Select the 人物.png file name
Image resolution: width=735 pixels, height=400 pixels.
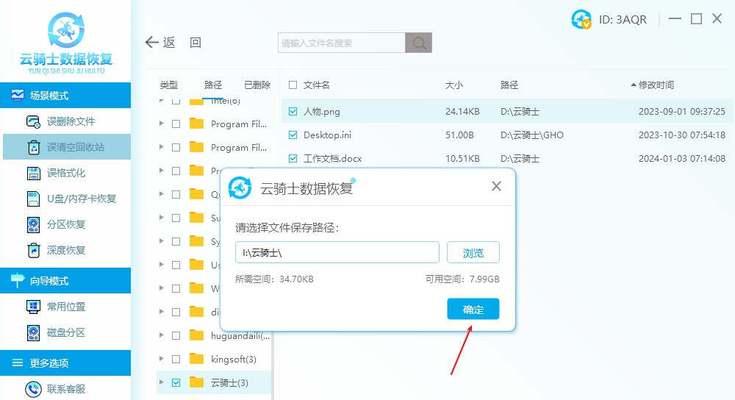[322, 112]
